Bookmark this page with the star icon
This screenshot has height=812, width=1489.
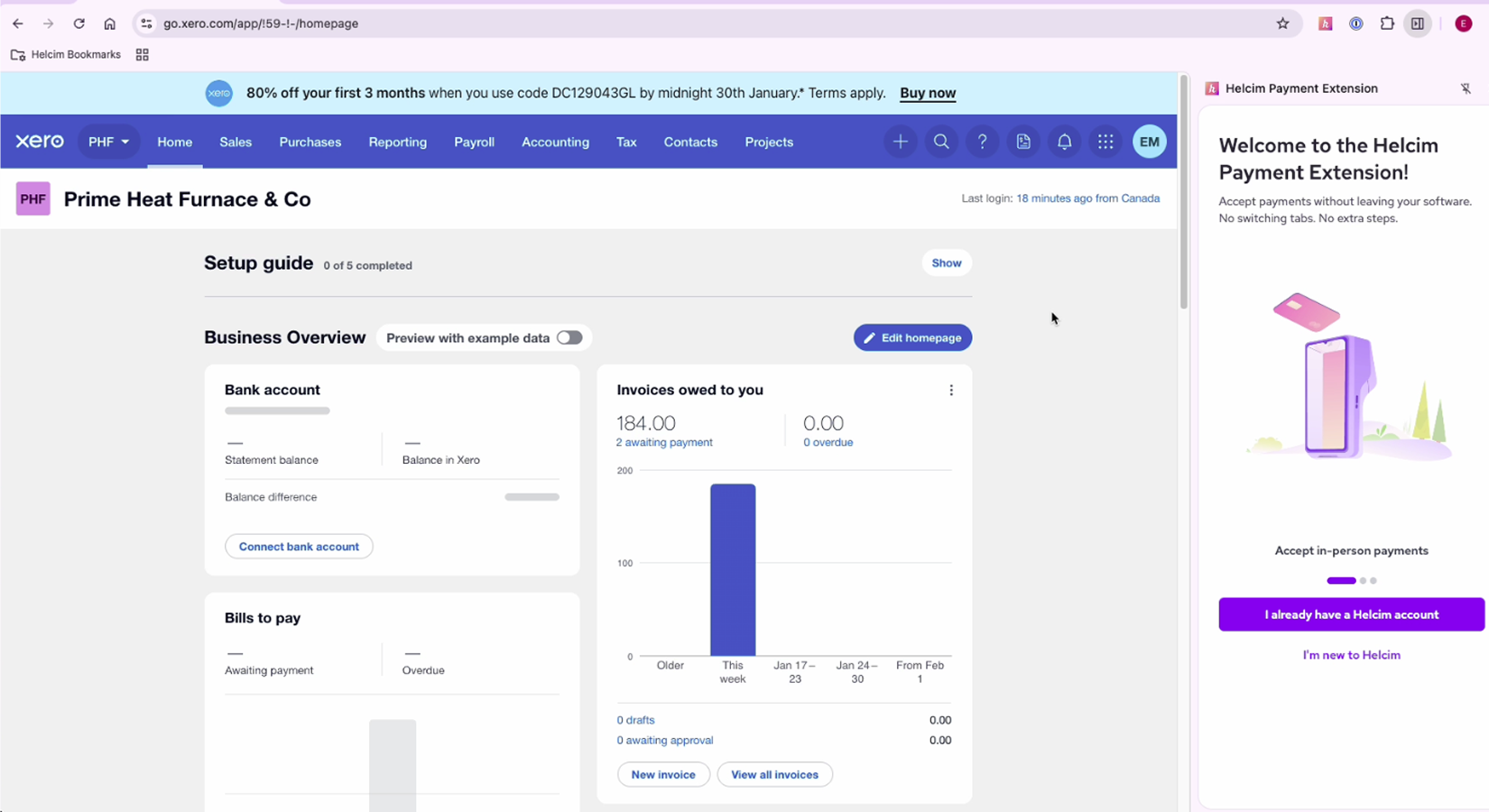click(1282, 23)
